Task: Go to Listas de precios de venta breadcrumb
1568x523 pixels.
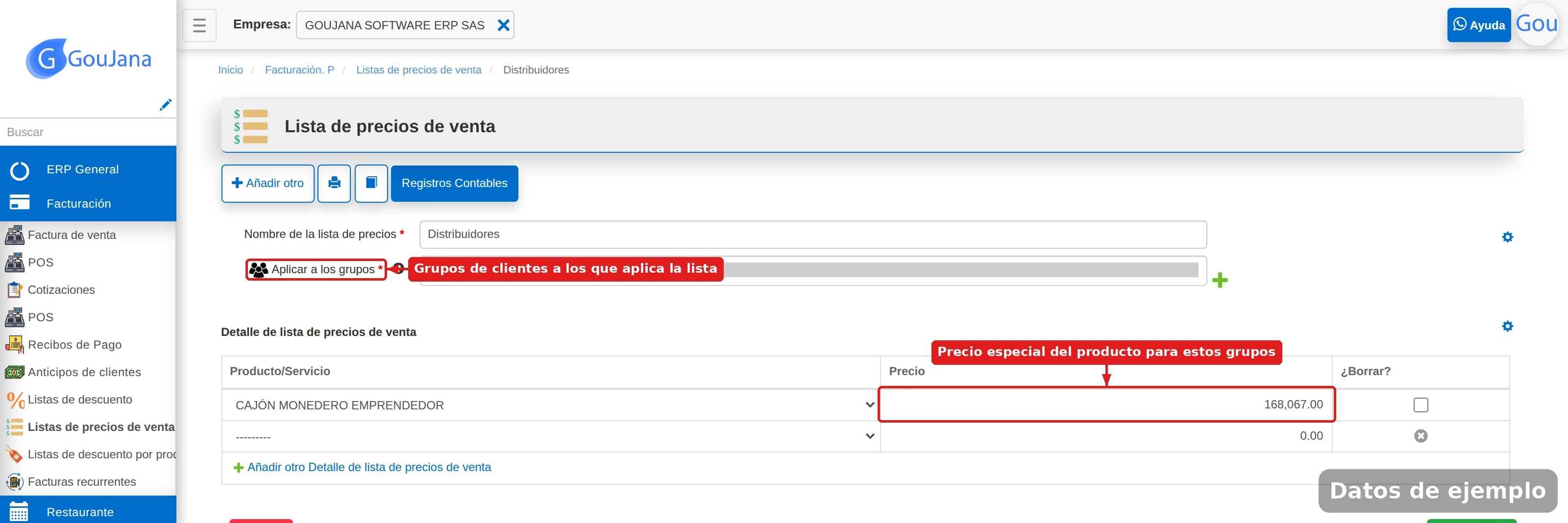Action: (419, 70)
